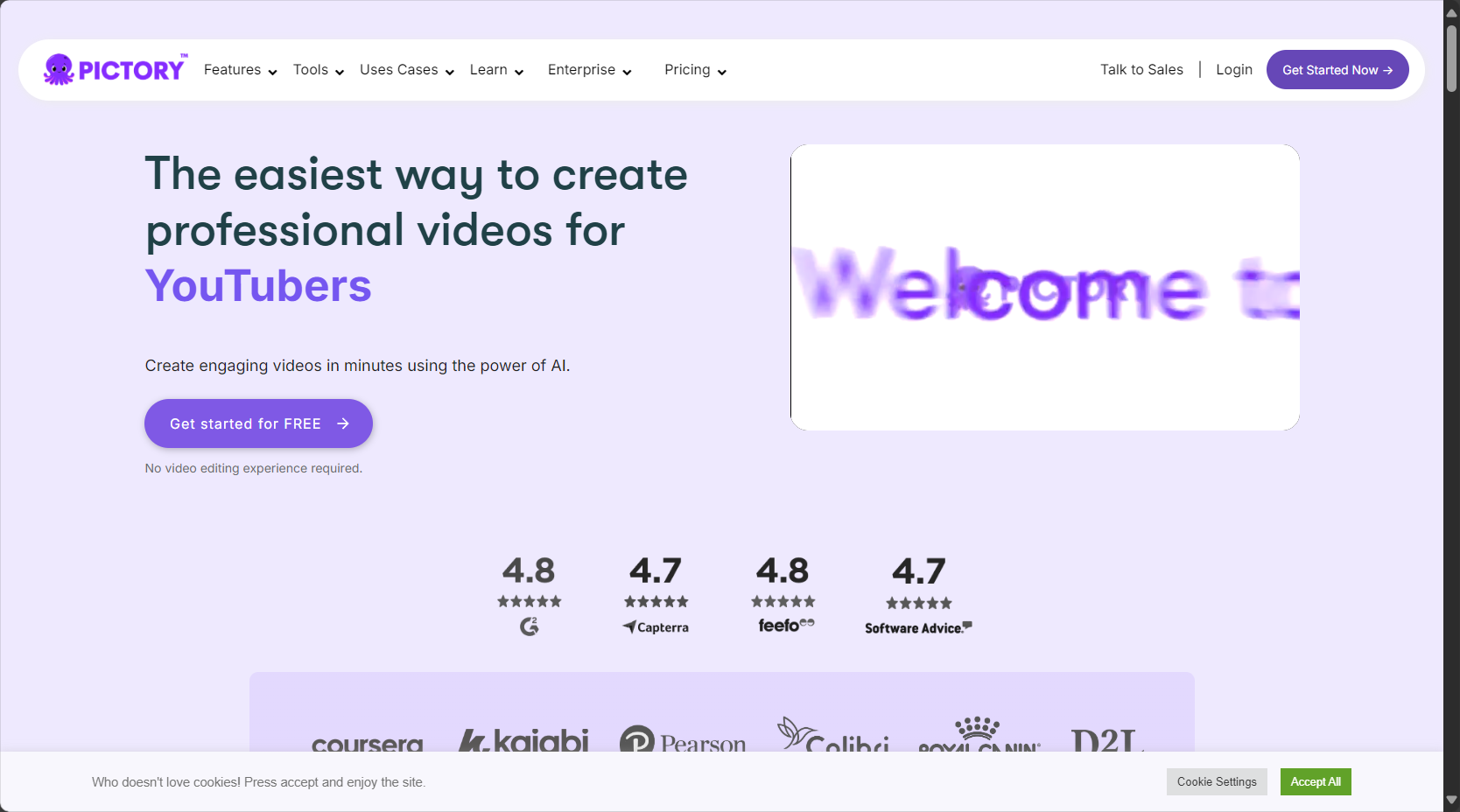Click the D2L logo
Viewport: 1460px width, 812px height.
1107,740
